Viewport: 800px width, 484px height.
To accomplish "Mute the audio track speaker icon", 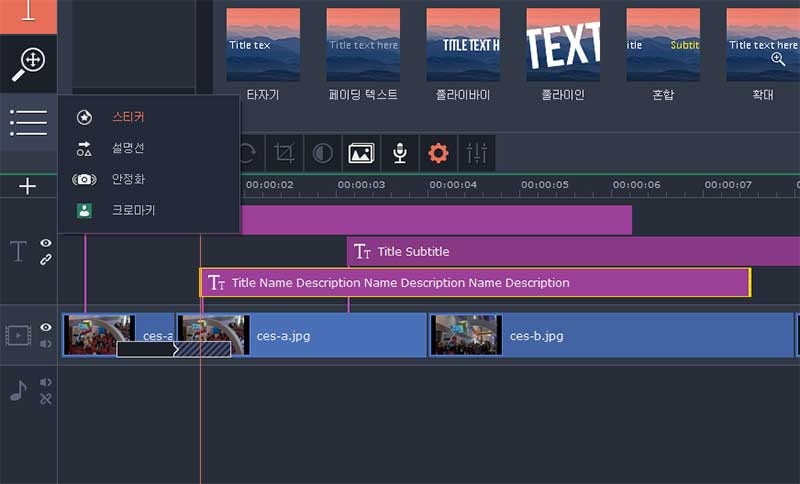I will click(46, 383).
